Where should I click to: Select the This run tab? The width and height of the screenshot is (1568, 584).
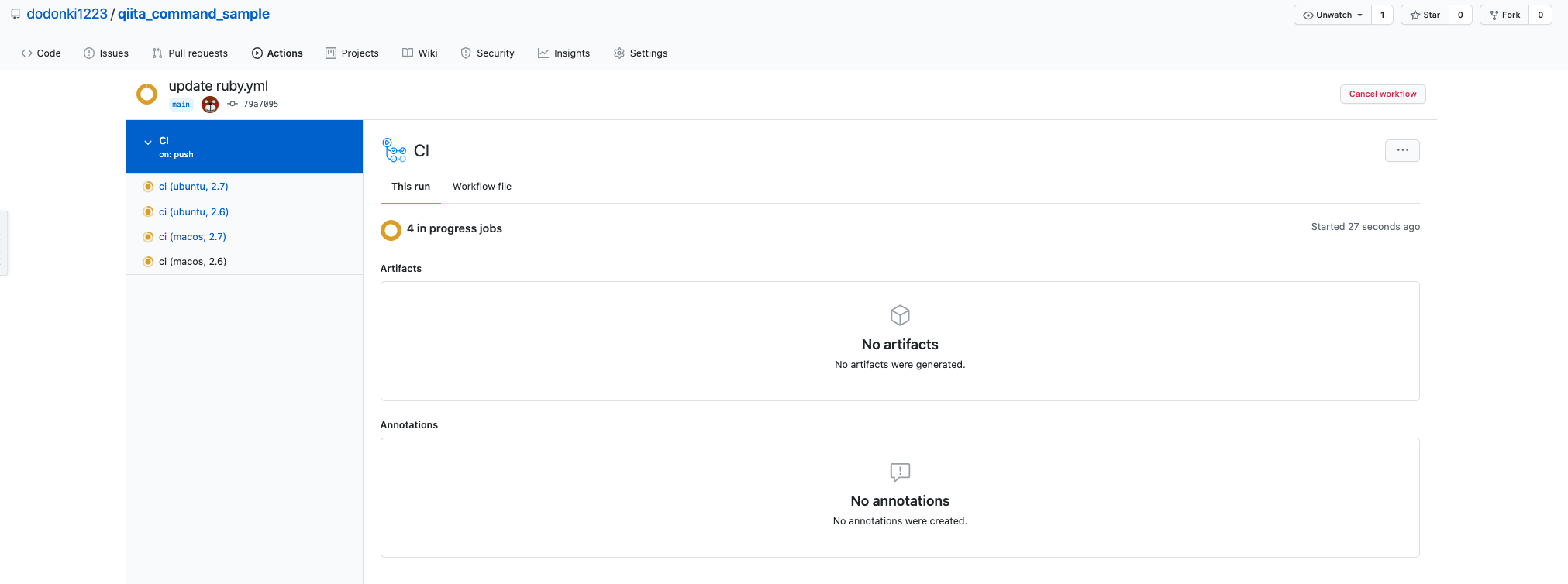coord(411,187)
